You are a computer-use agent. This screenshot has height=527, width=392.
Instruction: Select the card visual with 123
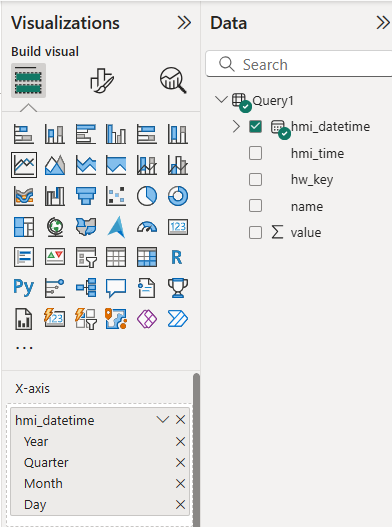[x=178, y=227]
